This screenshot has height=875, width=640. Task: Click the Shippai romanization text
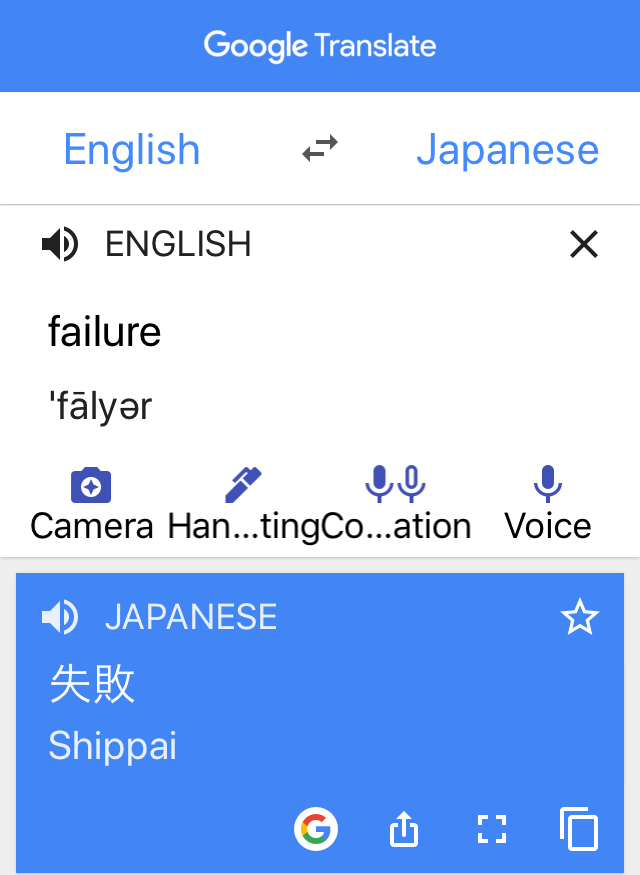(x=113, y=746)
